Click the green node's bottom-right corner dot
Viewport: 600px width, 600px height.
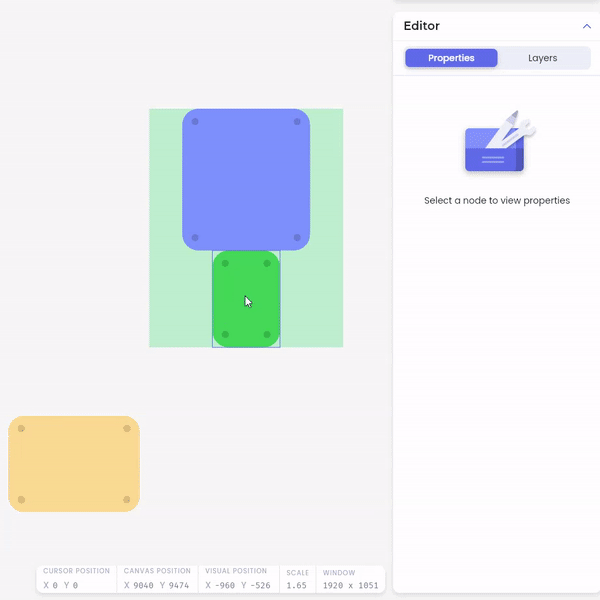point(267,334)
